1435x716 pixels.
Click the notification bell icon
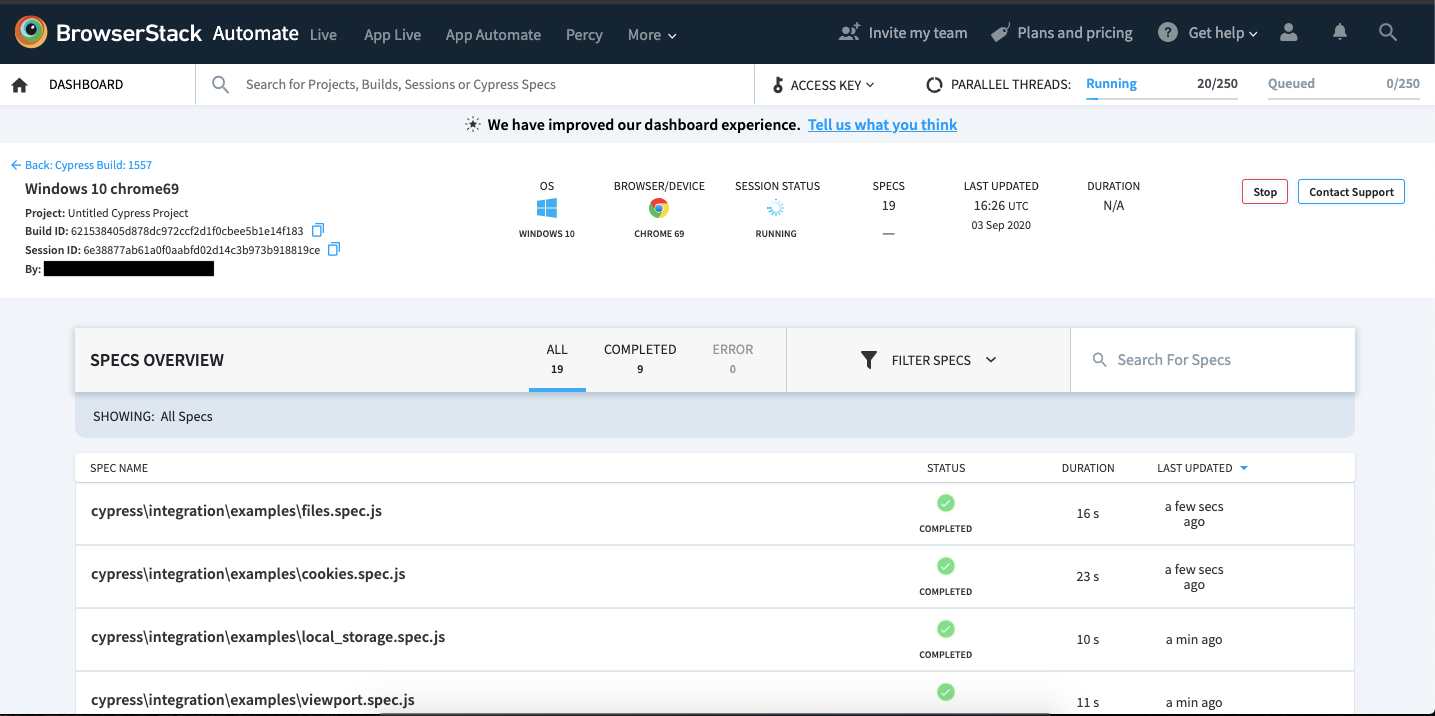pyautogui.click(x=1339, y=32)
